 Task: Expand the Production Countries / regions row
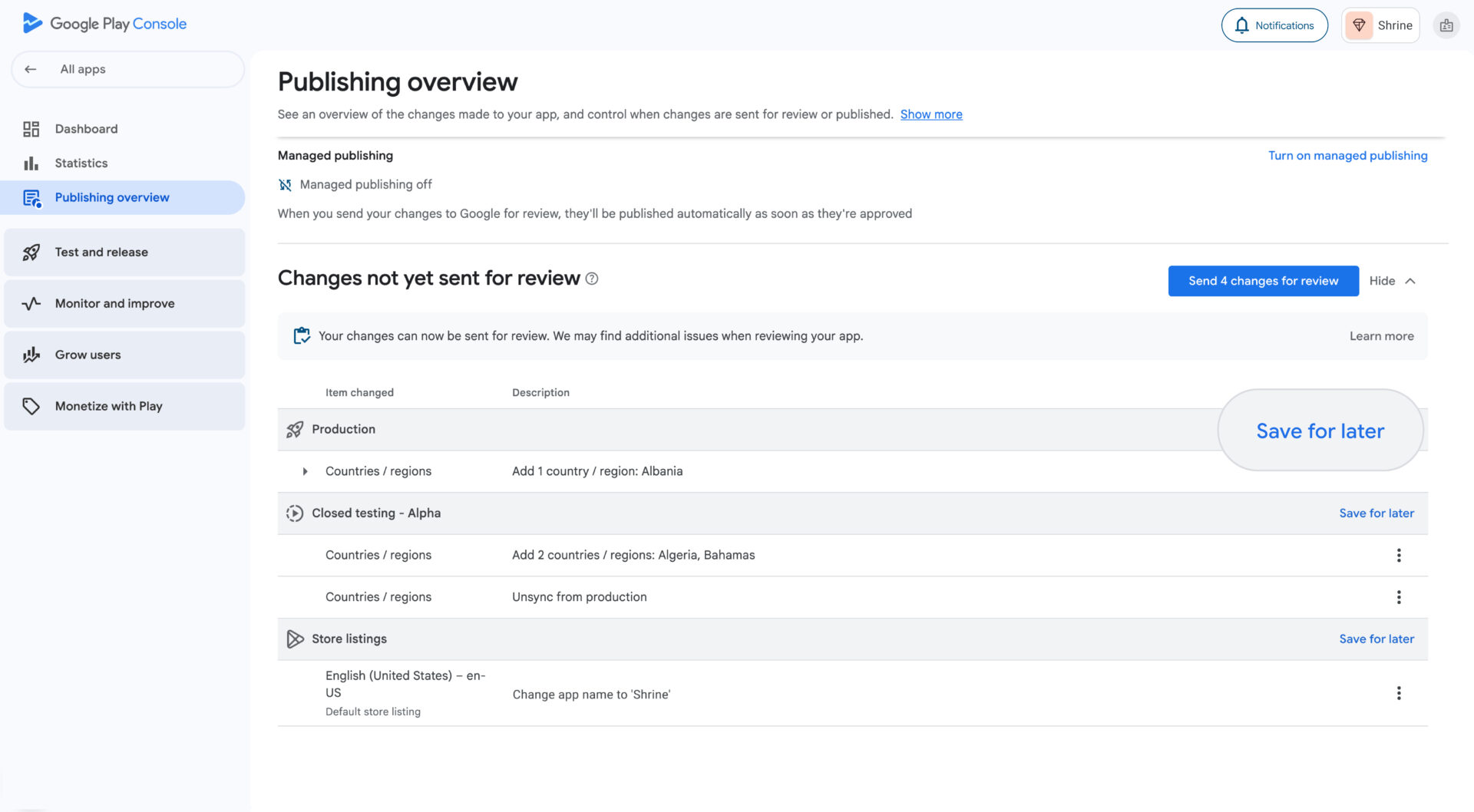point(305,471)
